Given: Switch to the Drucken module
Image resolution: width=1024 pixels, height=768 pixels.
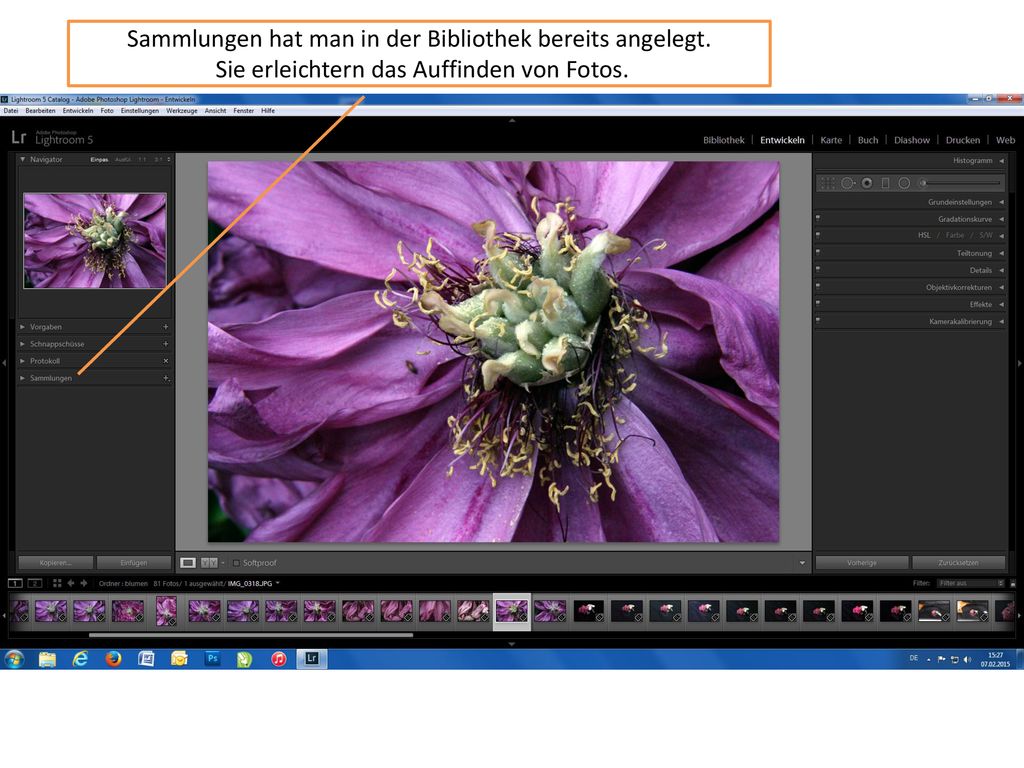Looking at the screenshot, I should point(963,140).
